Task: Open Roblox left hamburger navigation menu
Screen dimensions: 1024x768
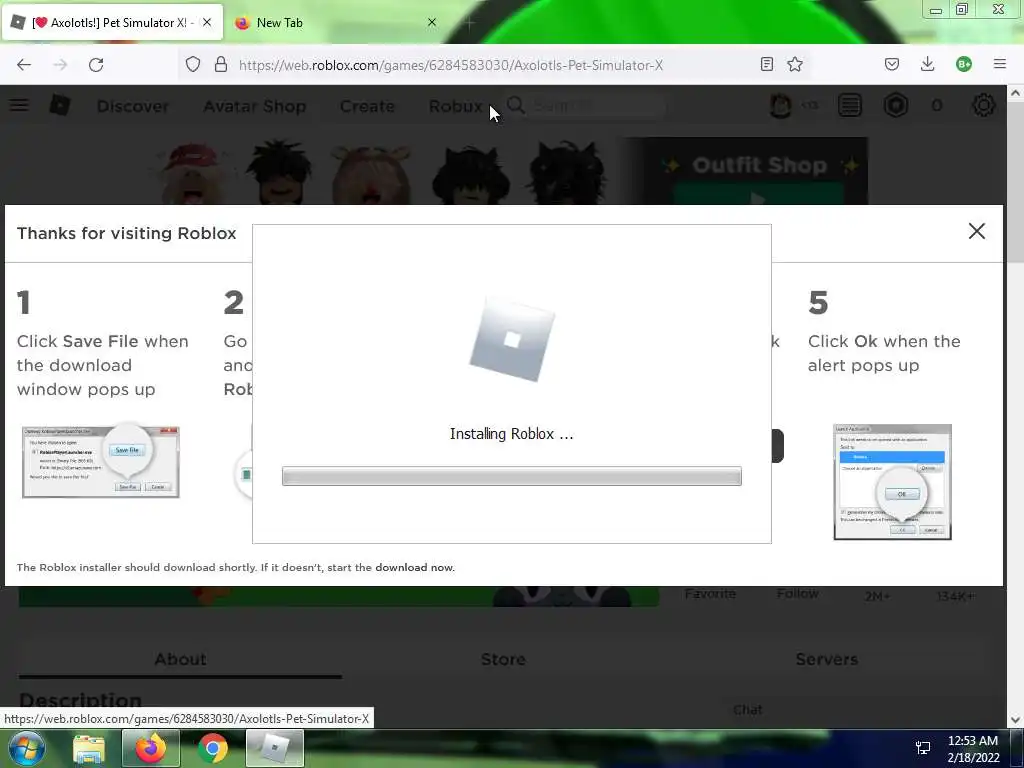Action: point(19,104)
